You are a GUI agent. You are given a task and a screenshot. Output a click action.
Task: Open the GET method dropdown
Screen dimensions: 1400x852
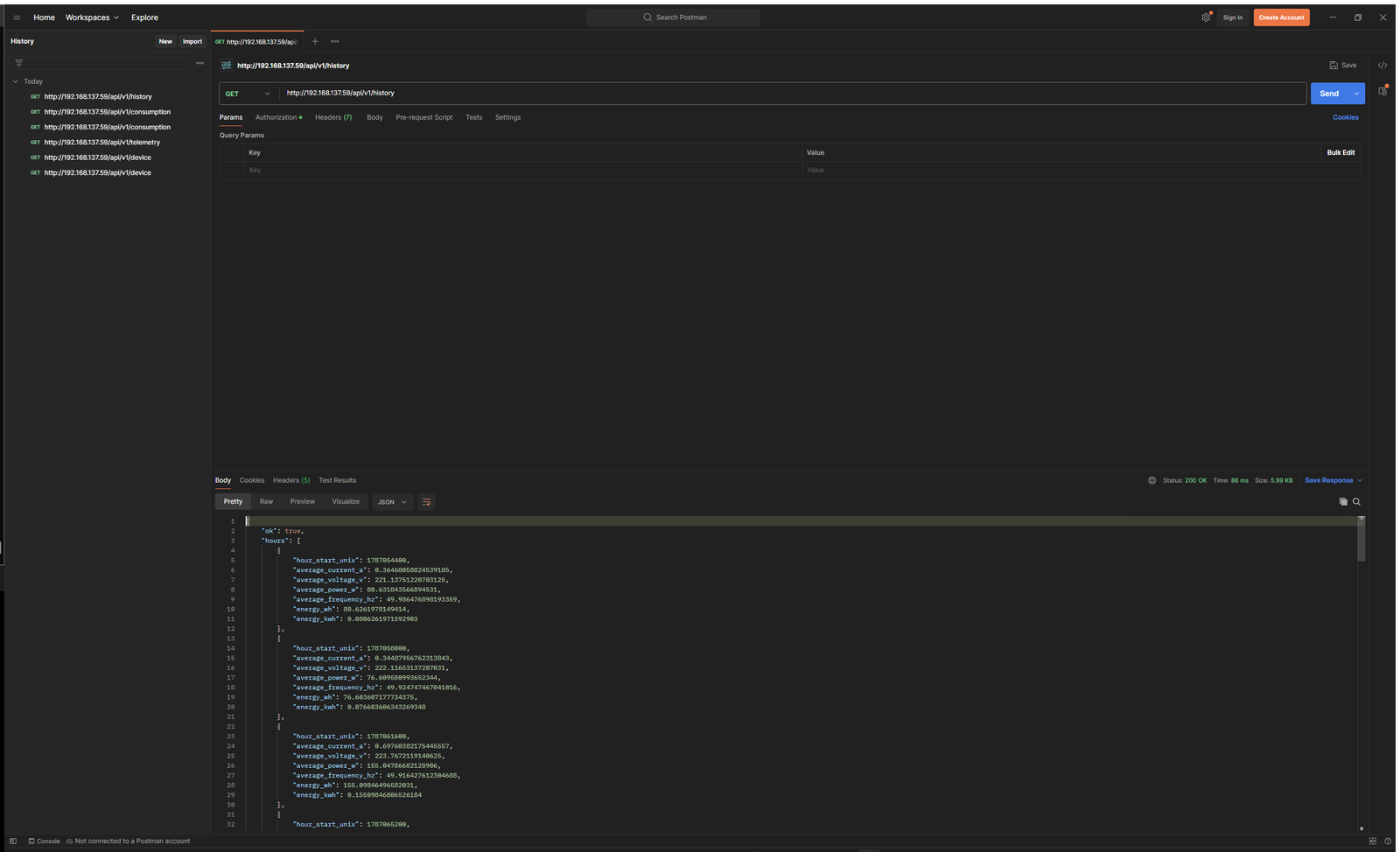[x=248, y=94]
